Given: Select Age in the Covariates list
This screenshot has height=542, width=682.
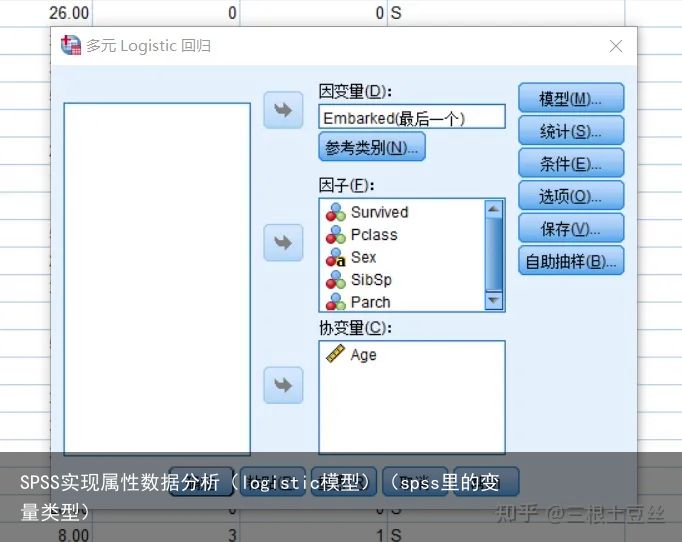Looking at the screenshot, I should coord(363,355).
